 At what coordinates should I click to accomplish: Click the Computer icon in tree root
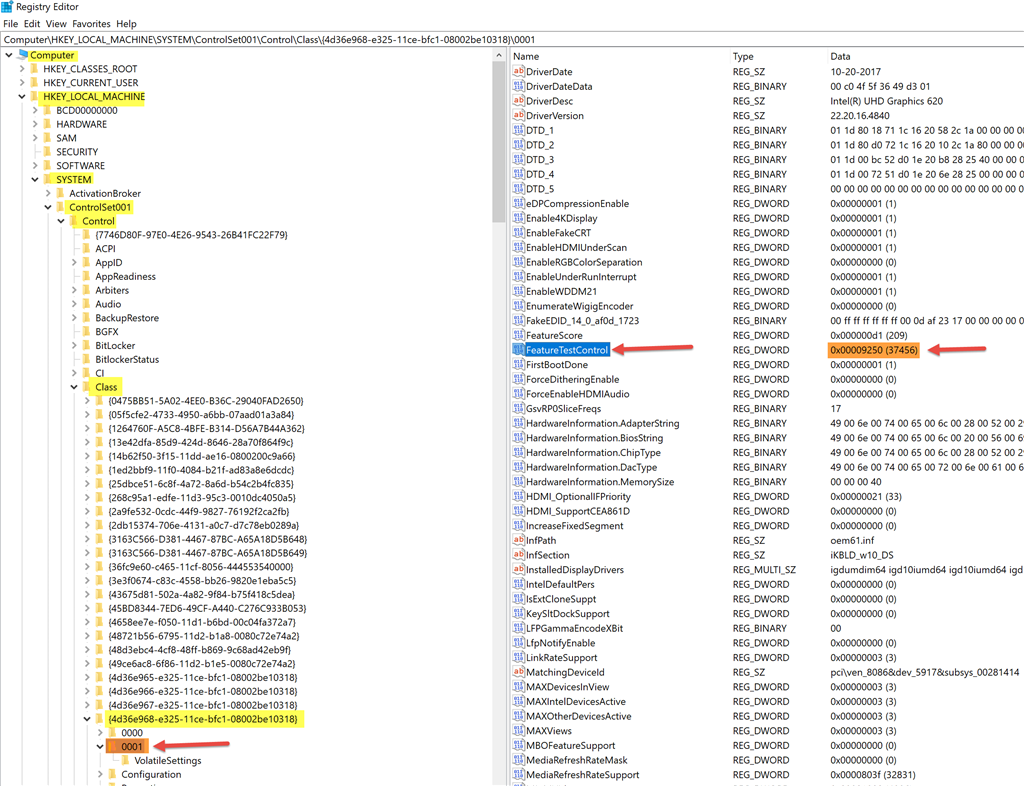tap(23, 55)
